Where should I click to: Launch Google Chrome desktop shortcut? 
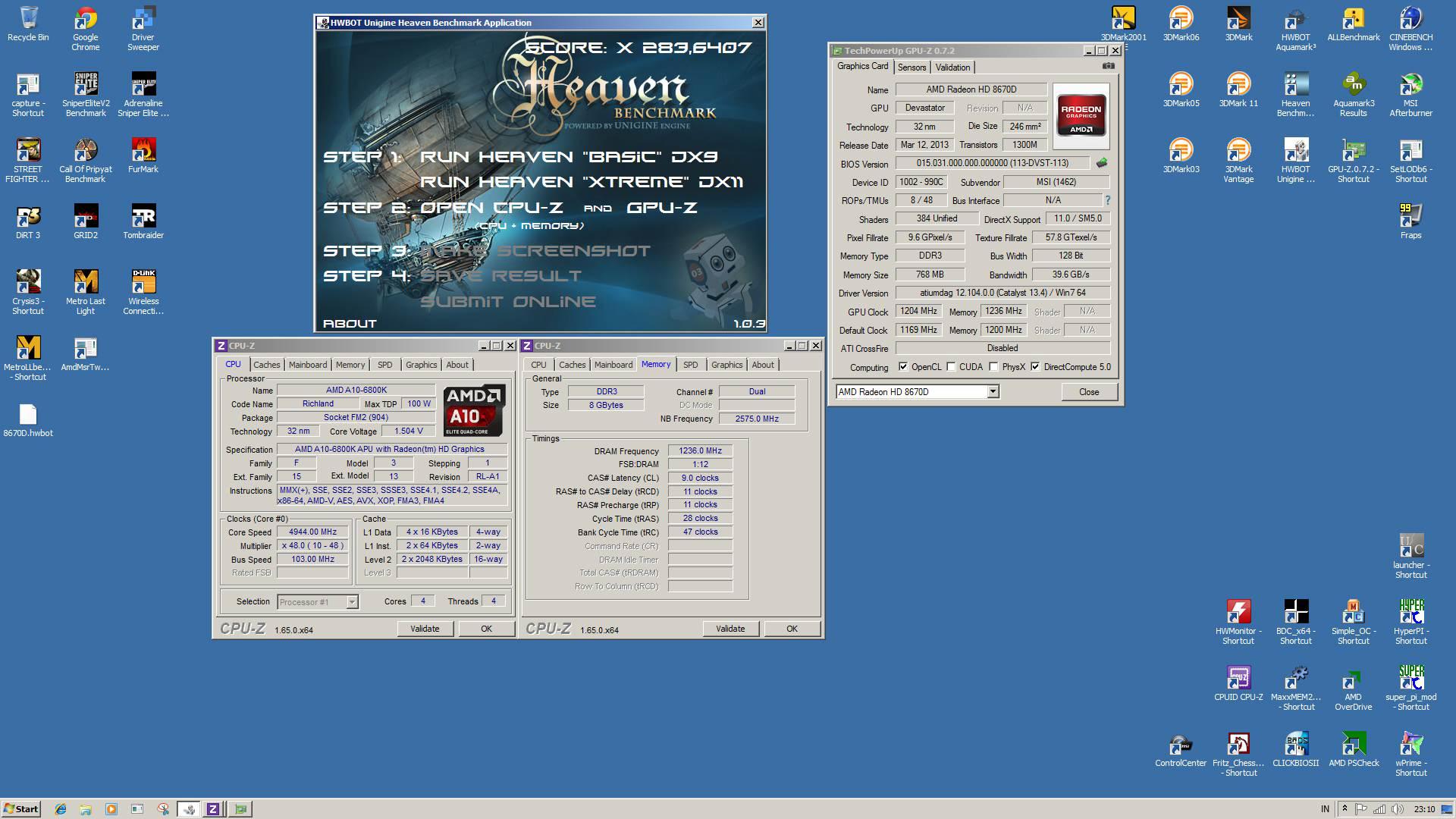pos(86,29)
